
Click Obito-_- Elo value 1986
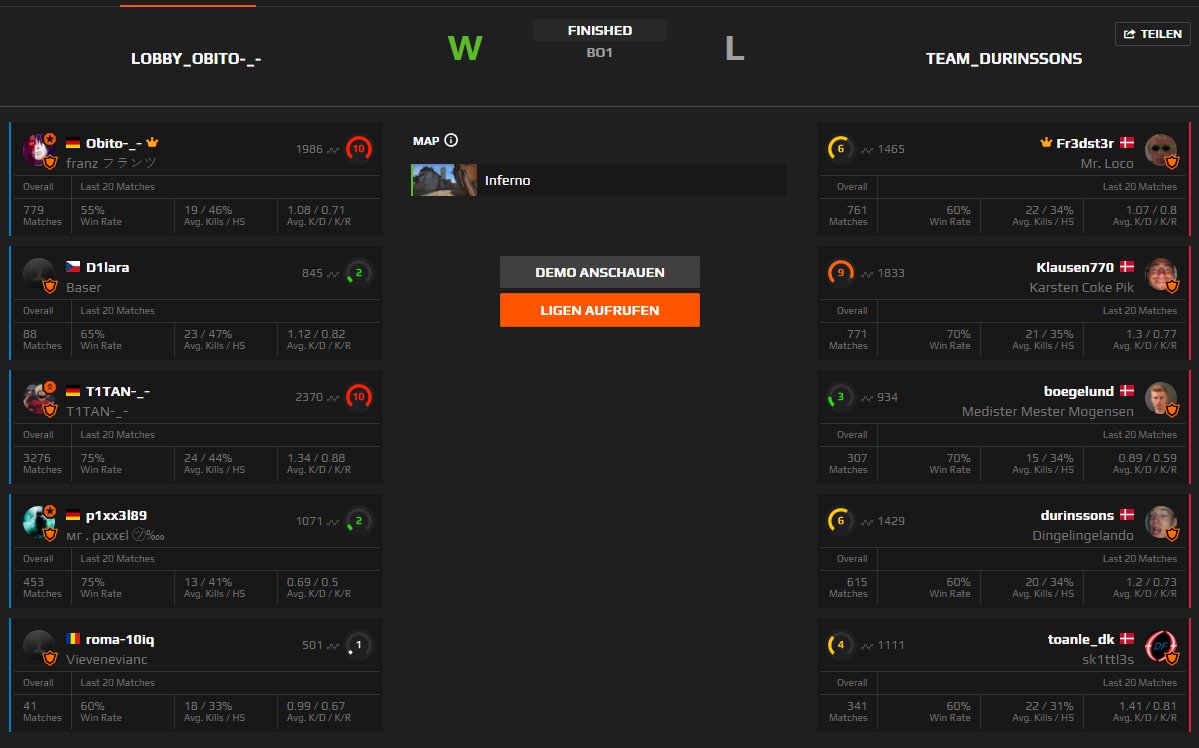[309, 148]
